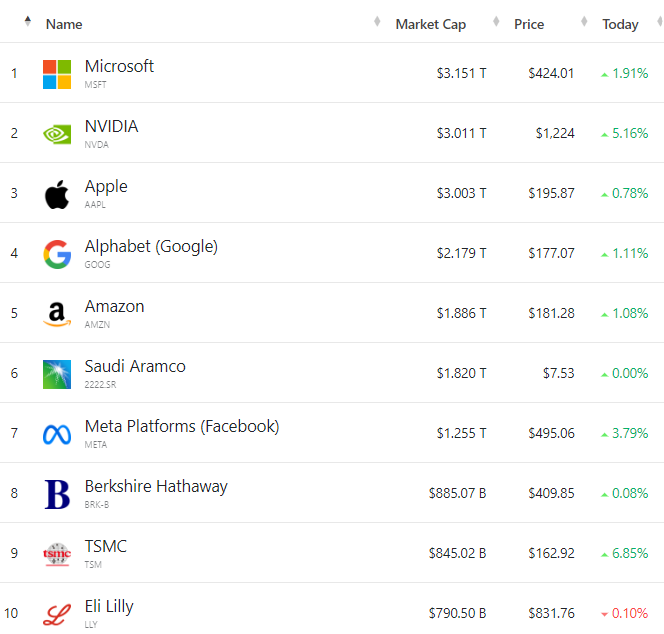Screen dimensions: 664x634
Task: Open Meta Platforms (Facebook) company page
Action: pos(182,426)
